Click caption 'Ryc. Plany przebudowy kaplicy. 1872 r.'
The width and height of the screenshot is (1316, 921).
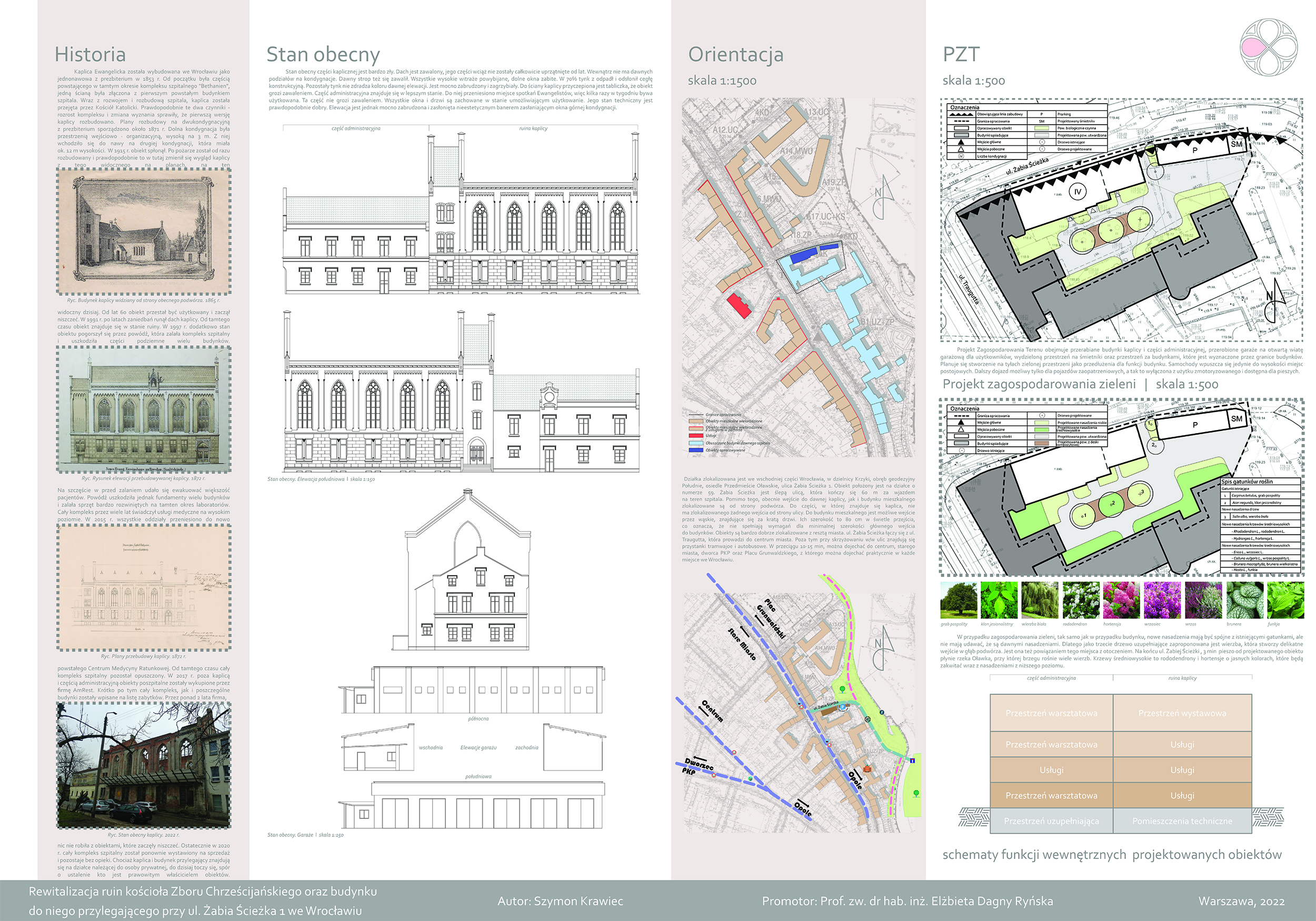coord(143,656)
